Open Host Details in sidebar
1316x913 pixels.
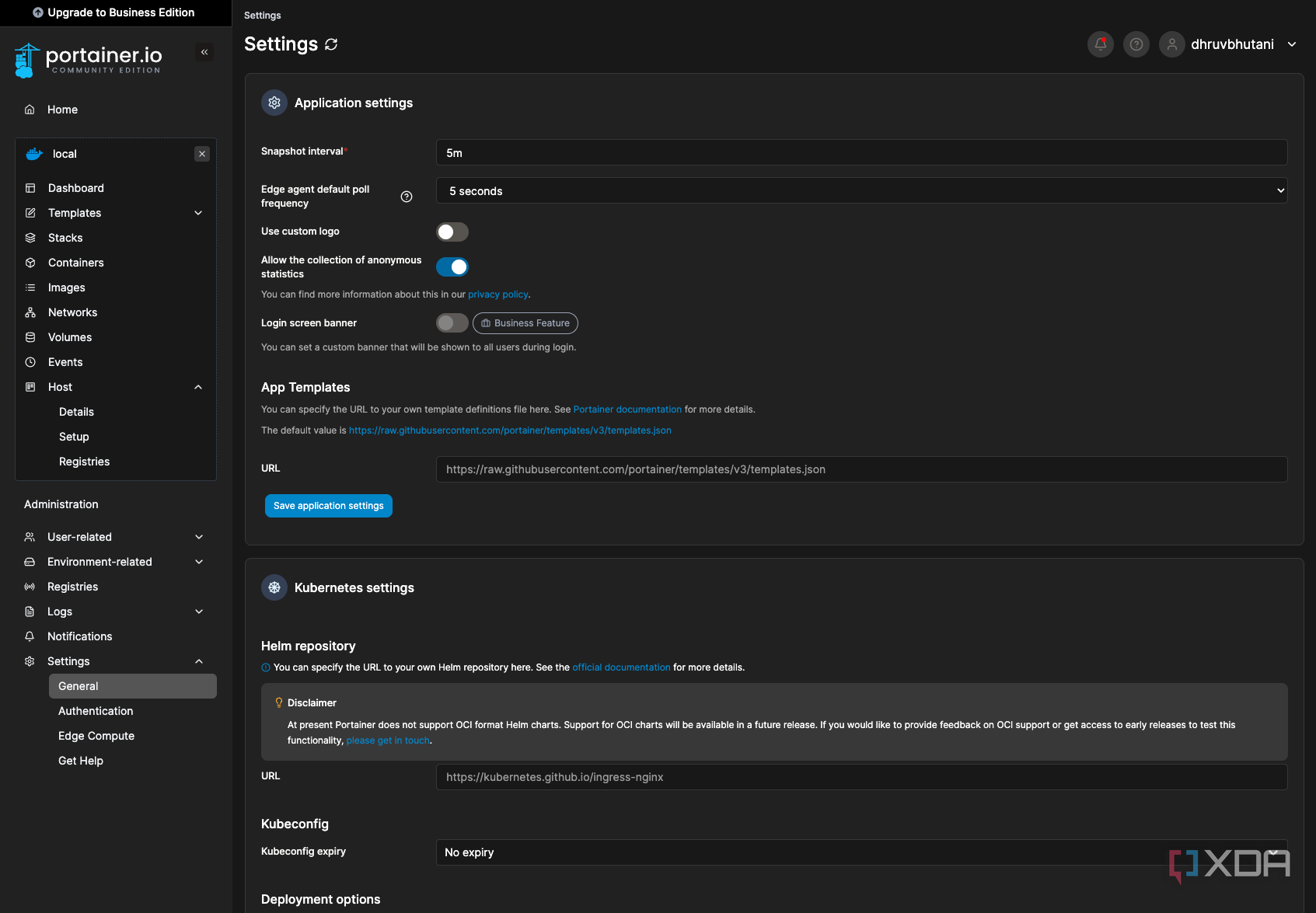tap(76, 412)
